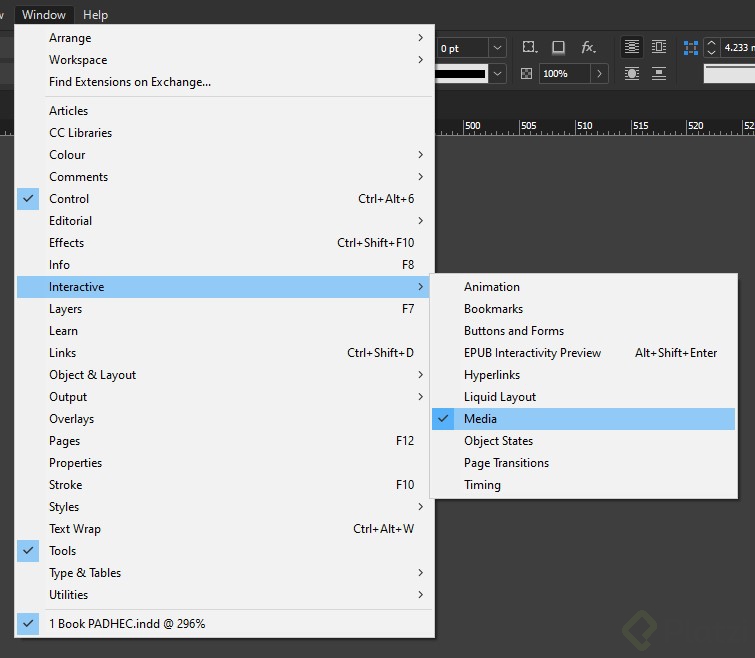Switch to 1 Book PADHEC.indd document
The image size is (755, 658).
[x=225, y=624]
